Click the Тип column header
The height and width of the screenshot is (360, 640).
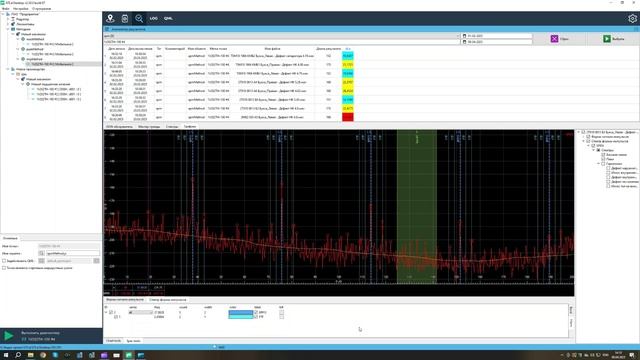[x=159, y=49]
